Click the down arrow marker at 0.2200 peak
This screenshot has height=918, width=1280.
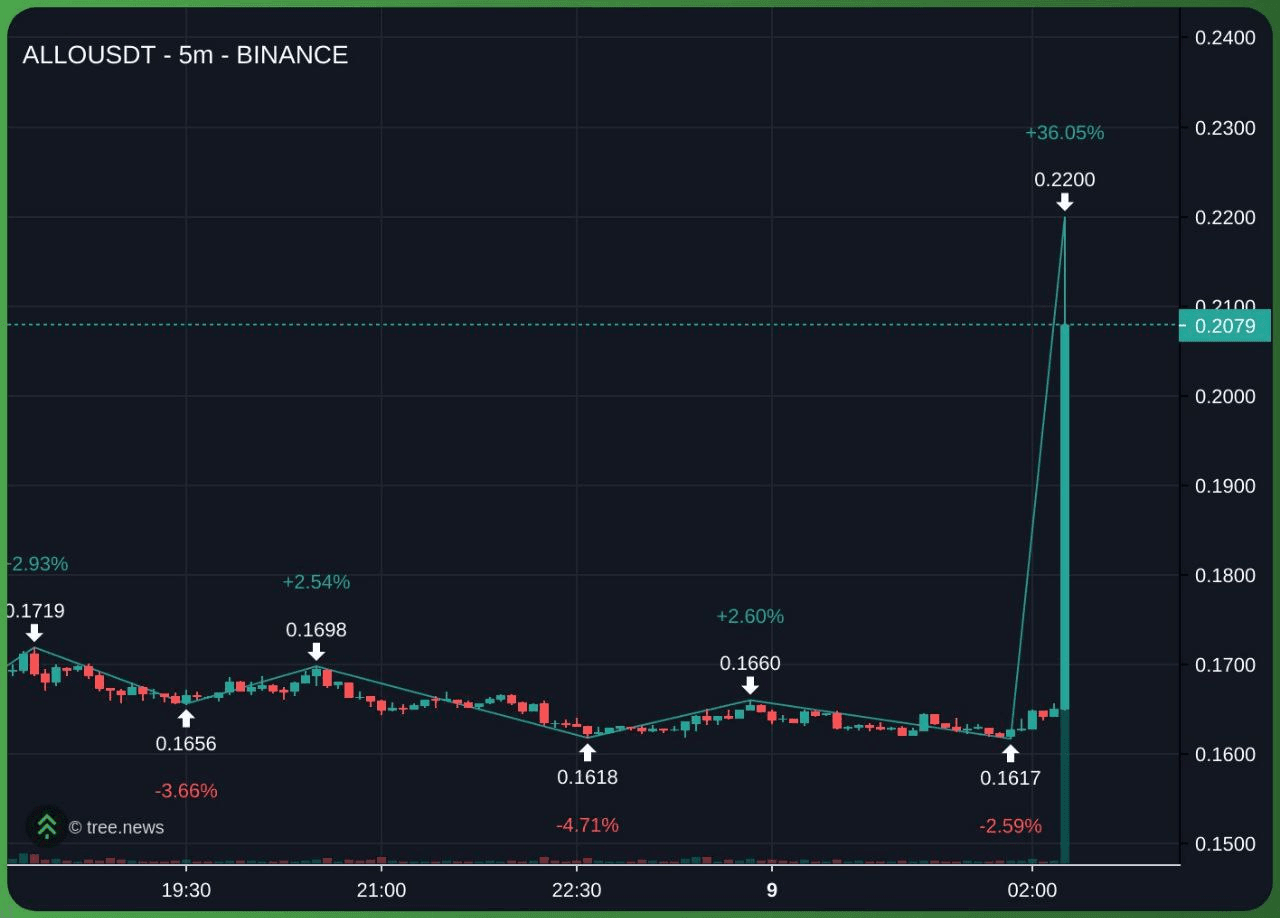coord(1065,202)
